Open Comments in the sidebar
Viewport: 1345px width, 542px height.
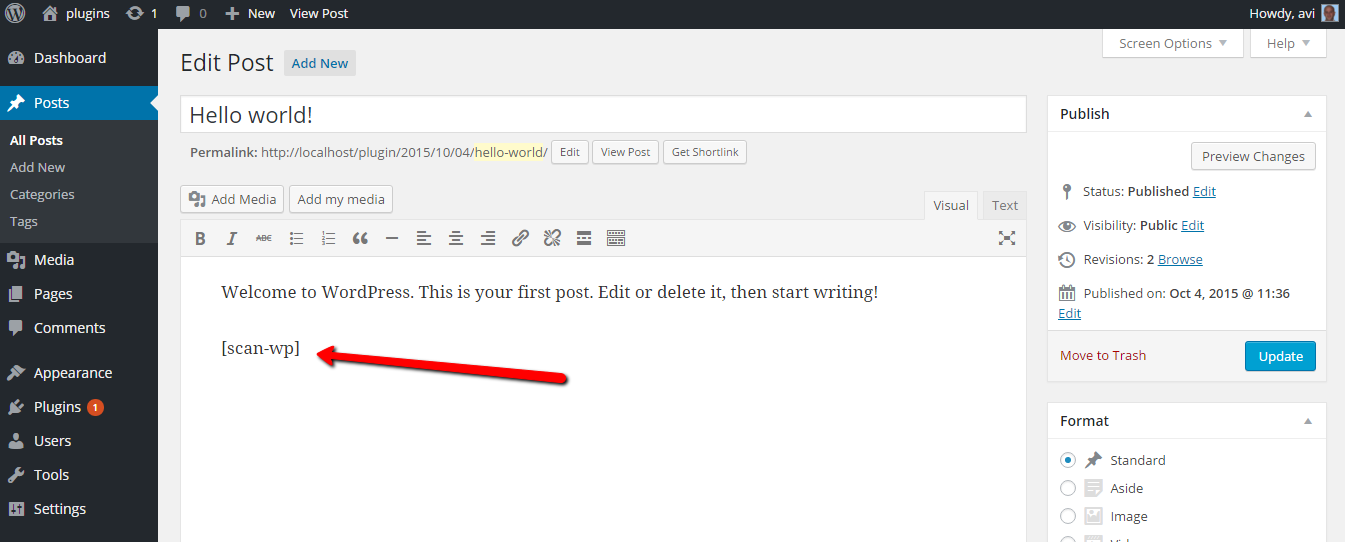[79, 328]
